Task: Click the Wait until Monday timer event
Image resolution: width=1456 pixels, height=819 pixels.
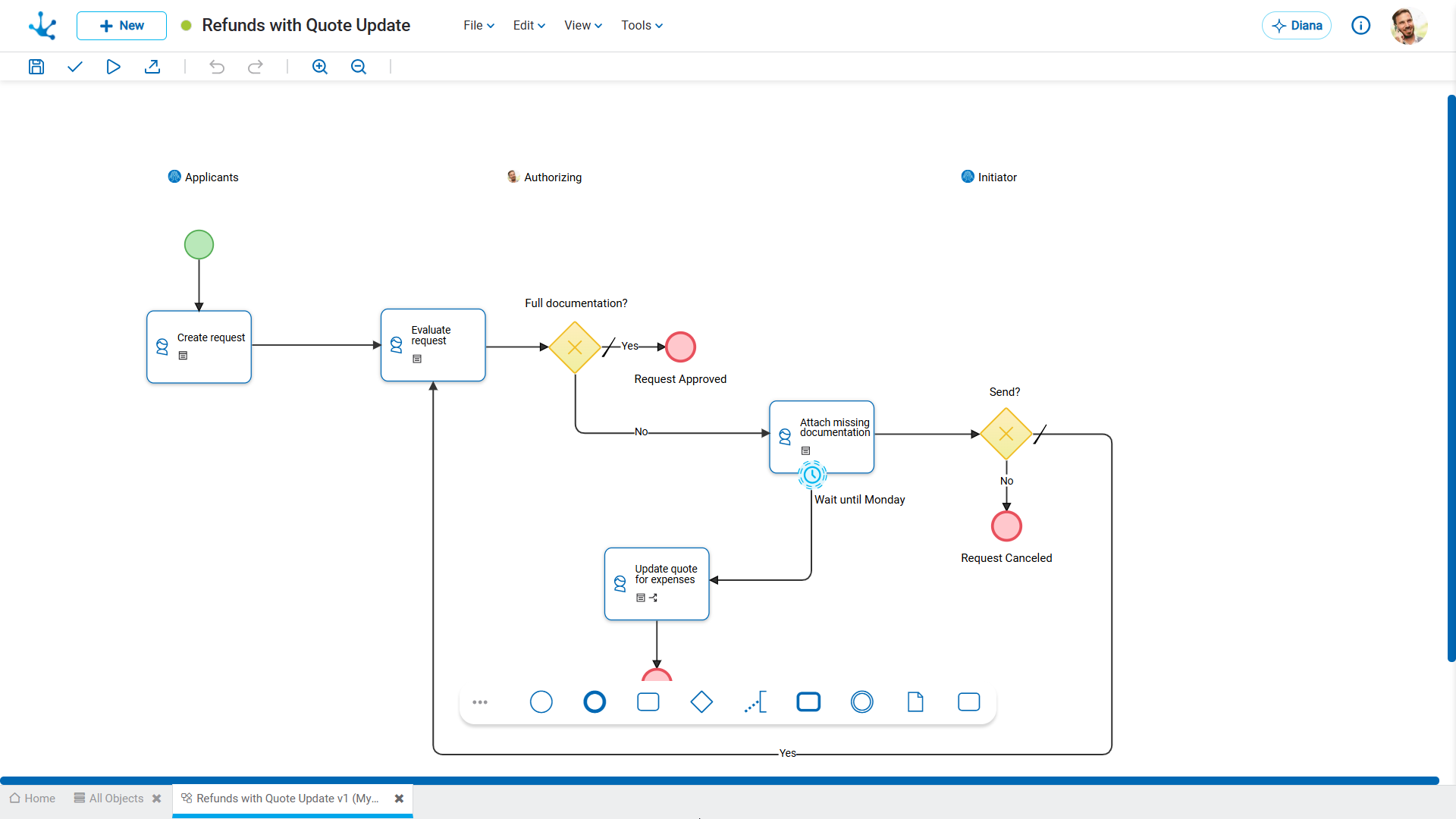Action: coord(812,475)
